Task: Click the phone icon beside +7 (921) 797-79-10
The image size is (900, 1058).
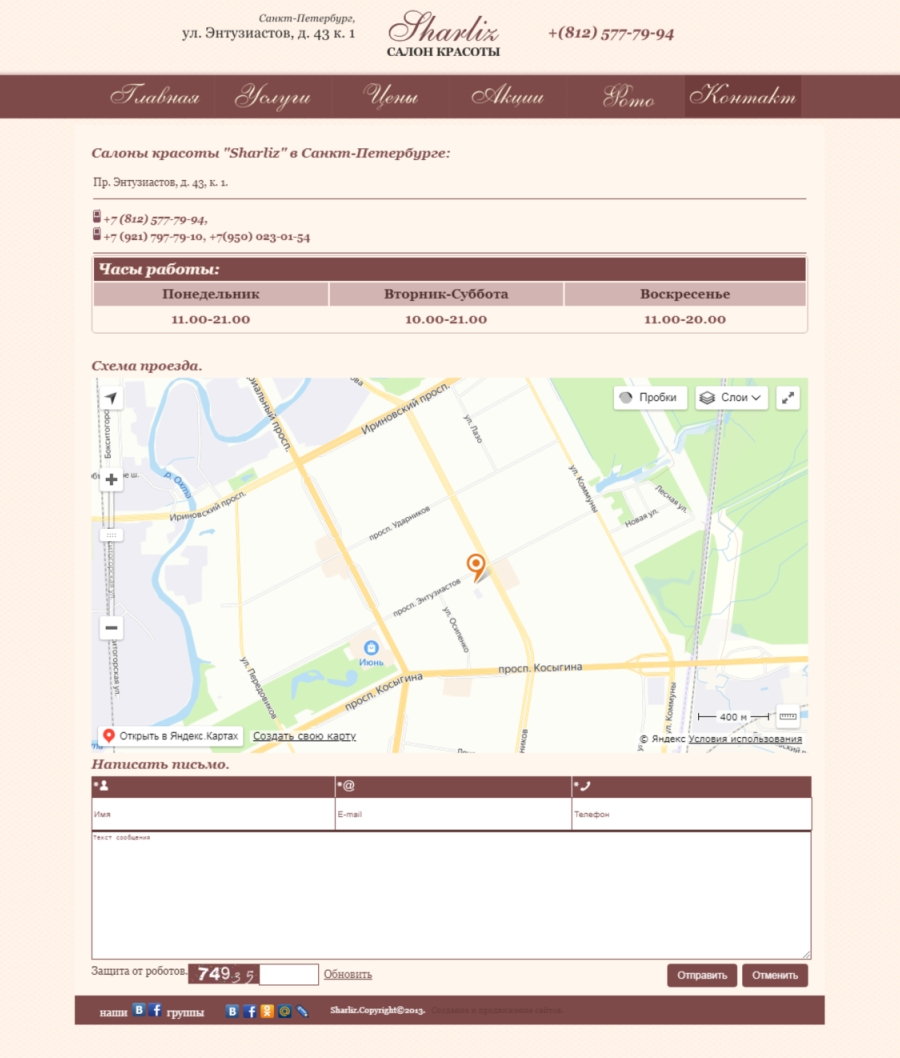Action: tap(96, 234)
